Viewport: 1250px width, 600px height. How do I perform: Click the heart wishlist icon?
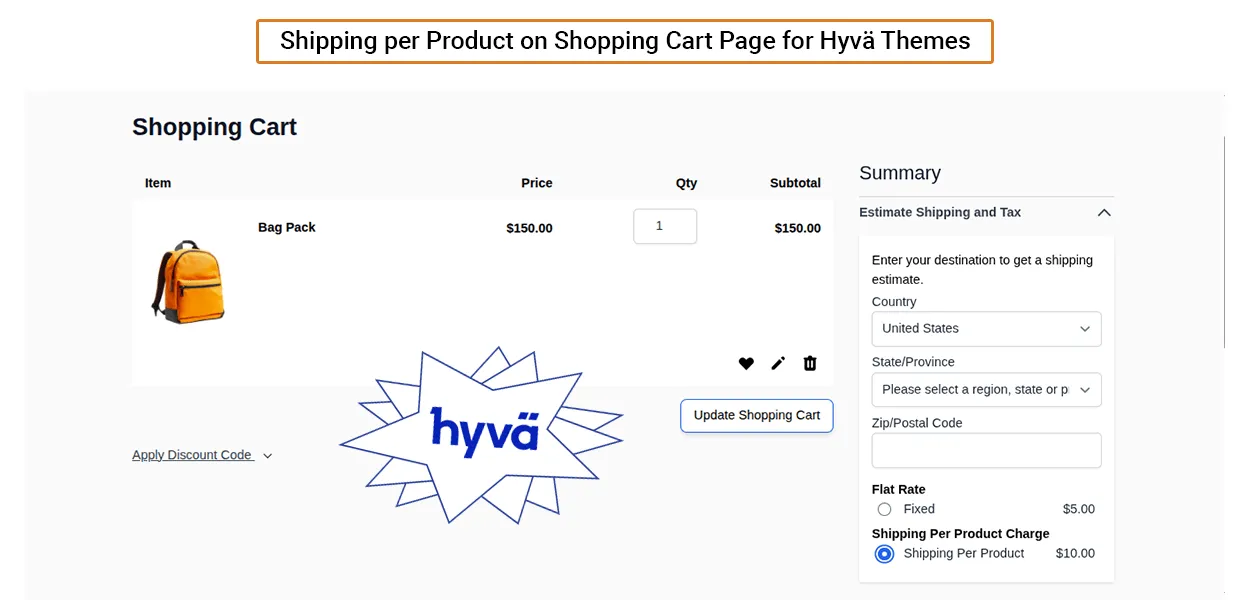(746, 363)
